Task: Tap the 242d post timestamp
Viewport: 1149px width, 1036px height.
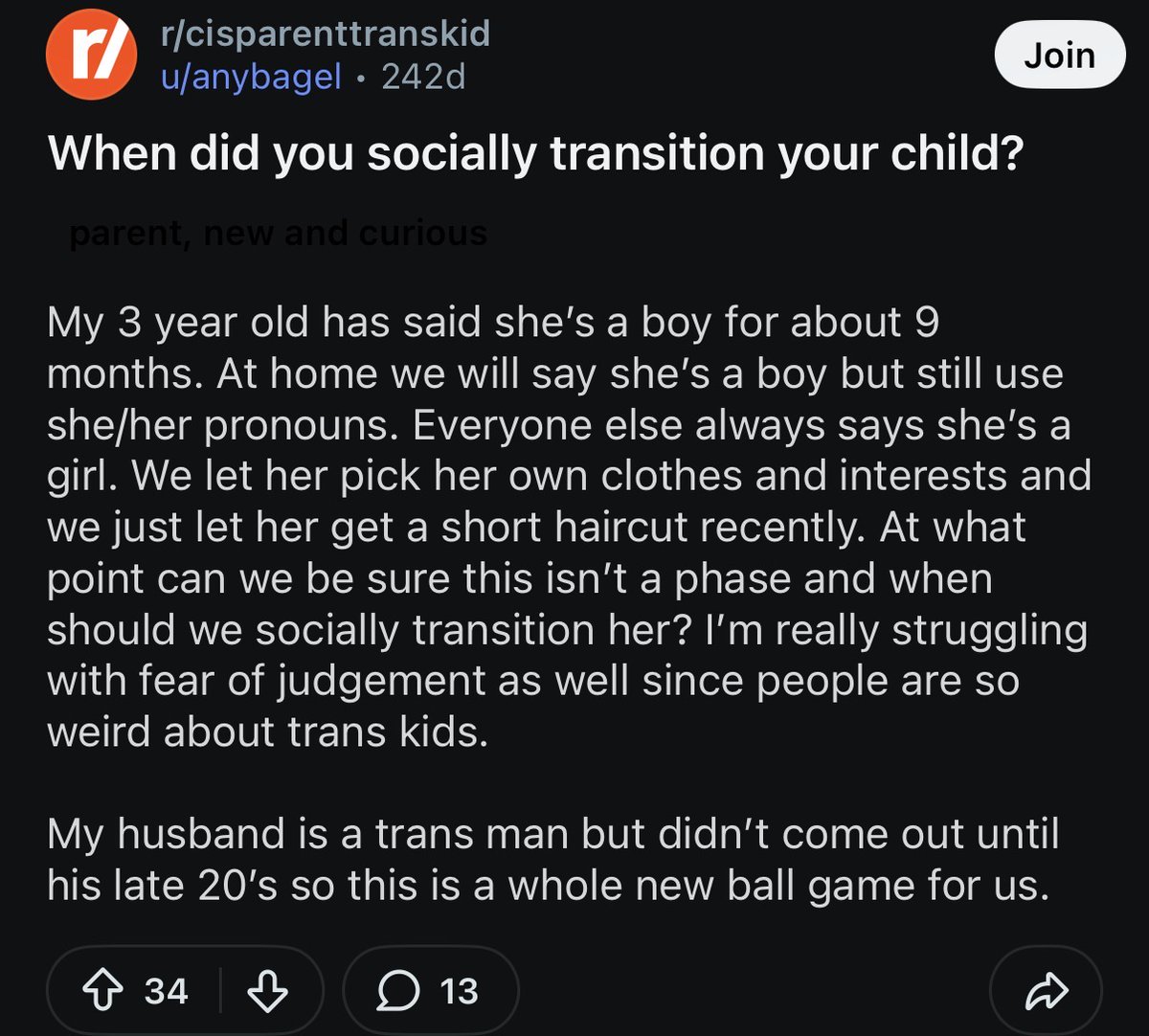Action: click(x=423, y=77)
